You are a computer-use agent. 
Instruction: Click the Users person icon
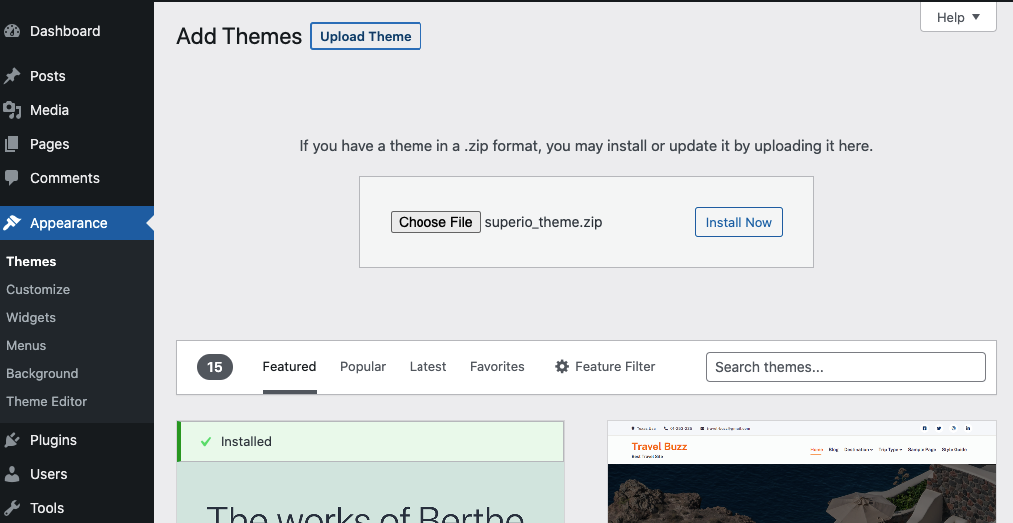[x=12, y=474]
